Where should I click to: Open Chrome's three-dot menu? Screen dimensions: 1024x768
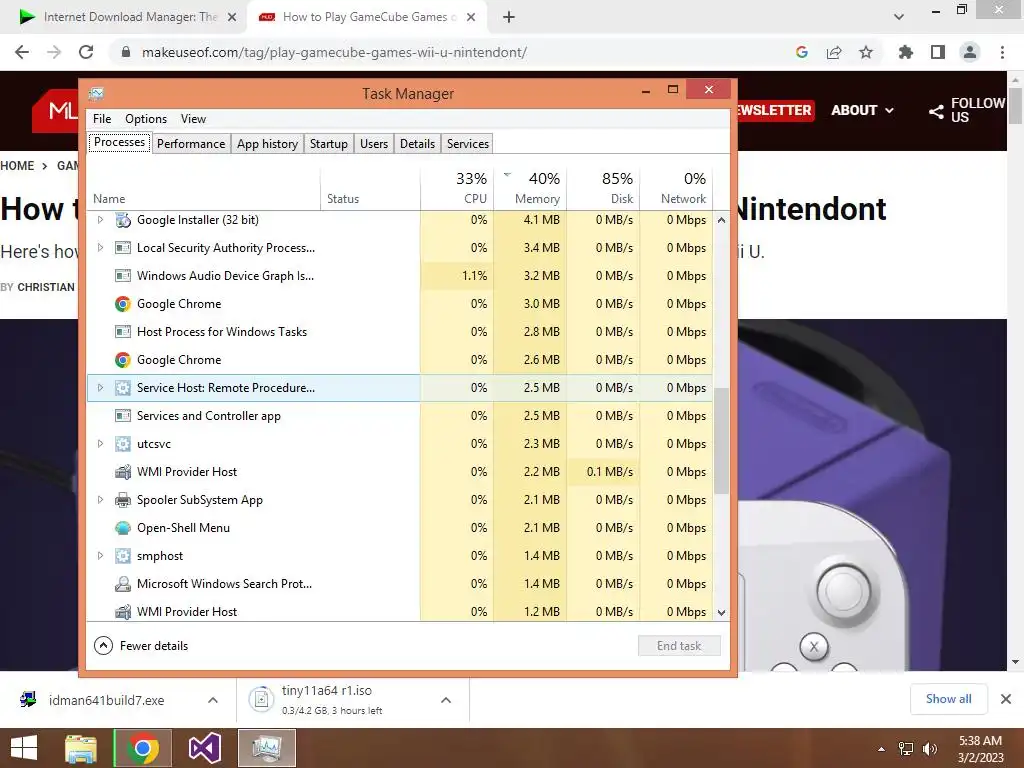point(1002,52)
